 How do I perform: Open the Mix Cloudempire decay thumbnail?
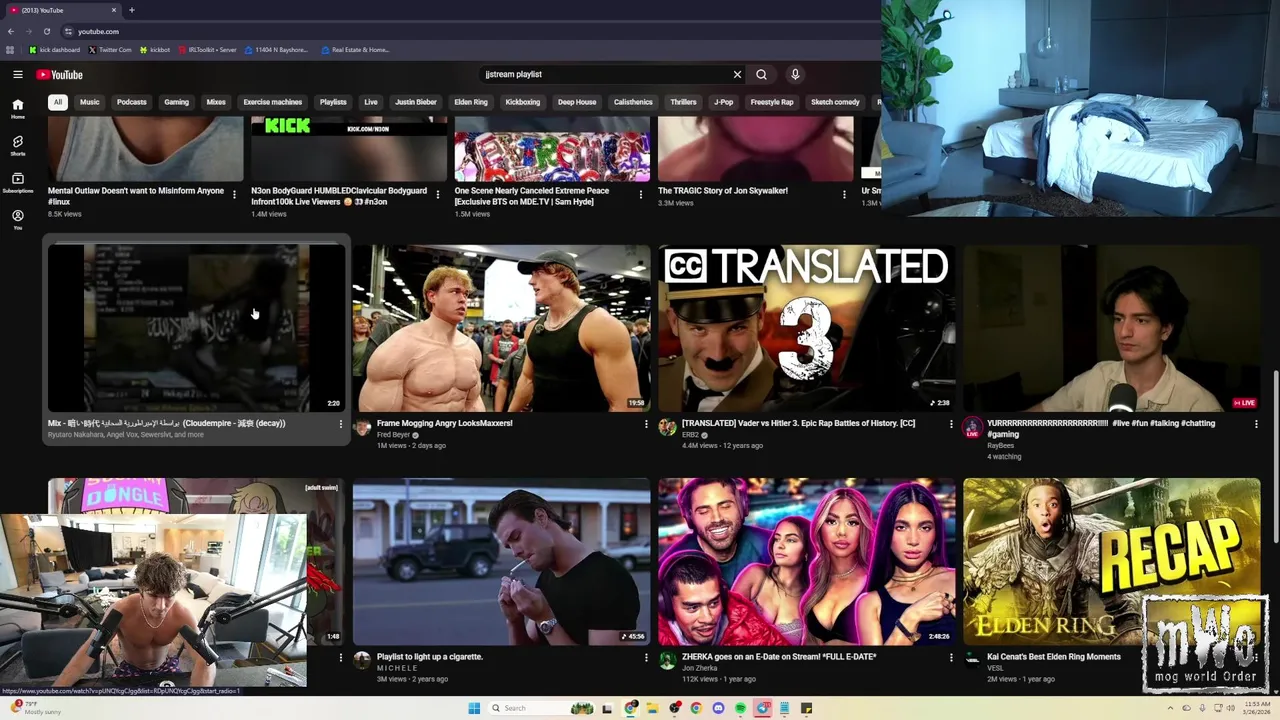click(196, 328)
